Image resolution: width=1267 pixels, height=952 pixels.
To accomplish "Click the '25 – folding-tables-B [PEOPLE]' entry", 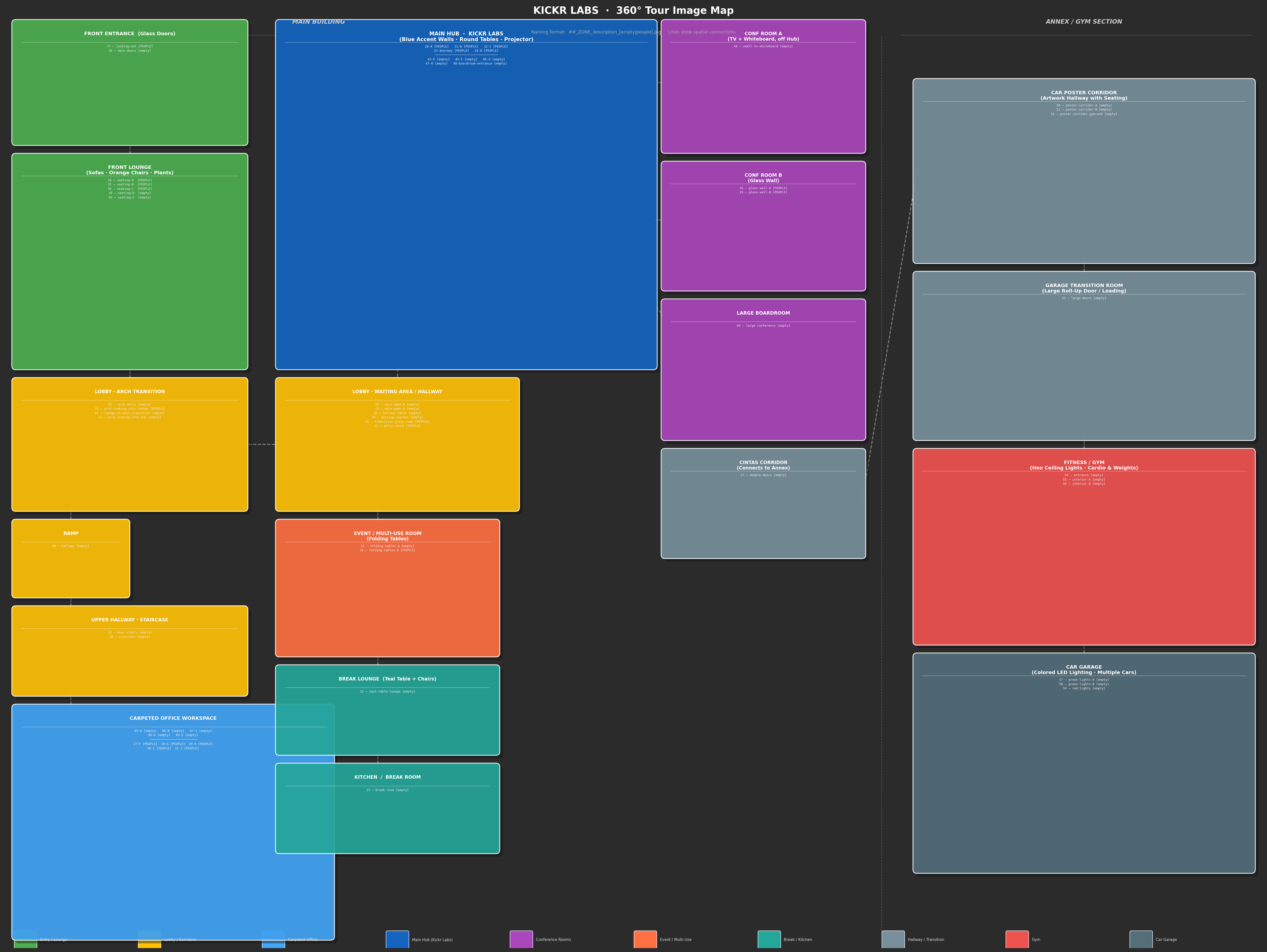I will 388,550.
